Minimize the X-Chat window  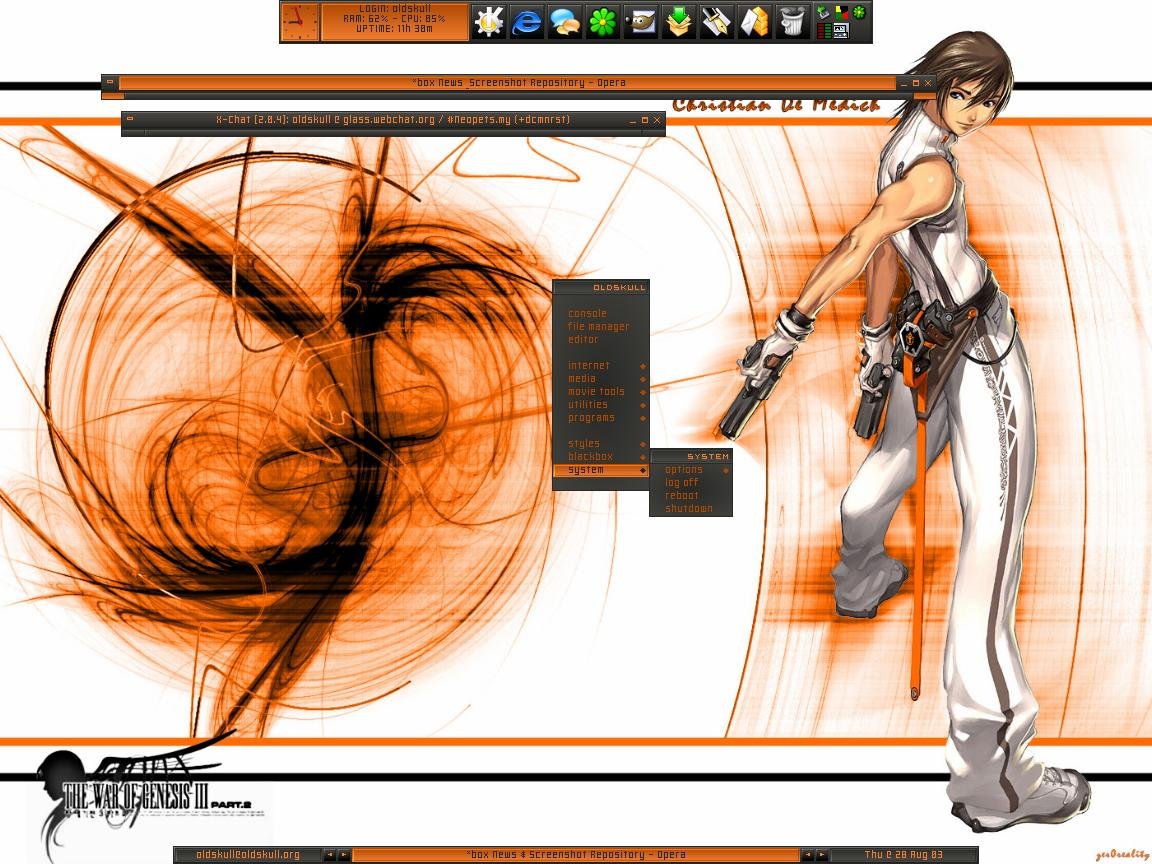coord(633,120)
